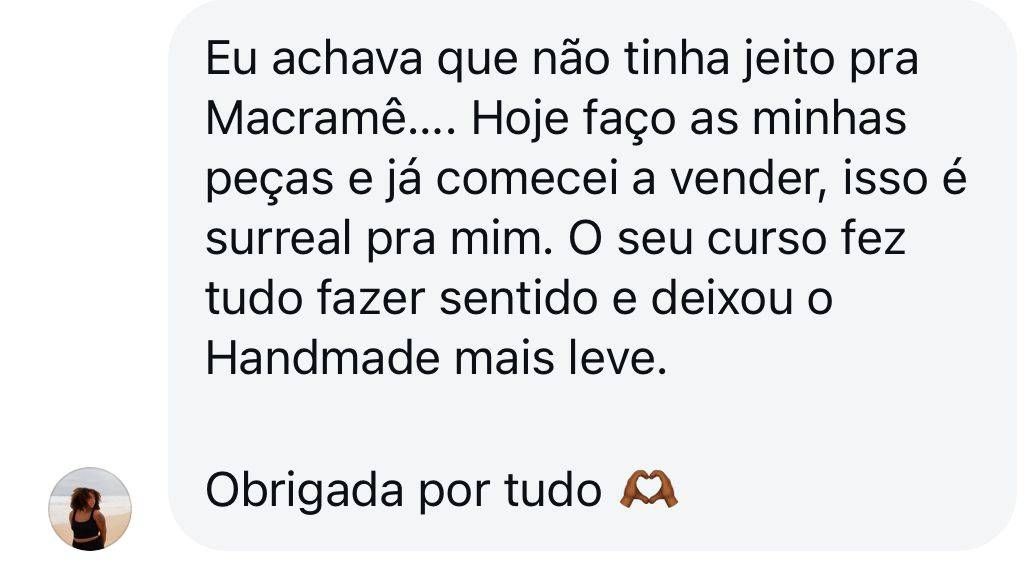The height and width of the screenshot is (574, 1026).
Task: Click "Eu achava" at the message start
Action: 315,58
